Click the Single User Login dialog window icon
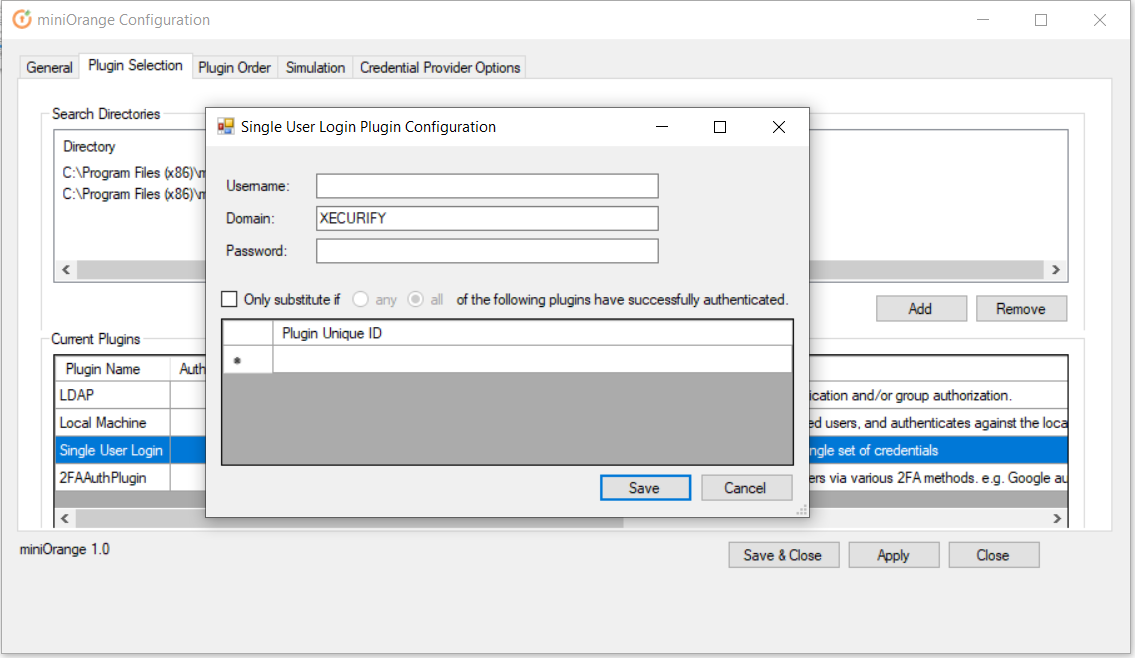 (226, 127)
